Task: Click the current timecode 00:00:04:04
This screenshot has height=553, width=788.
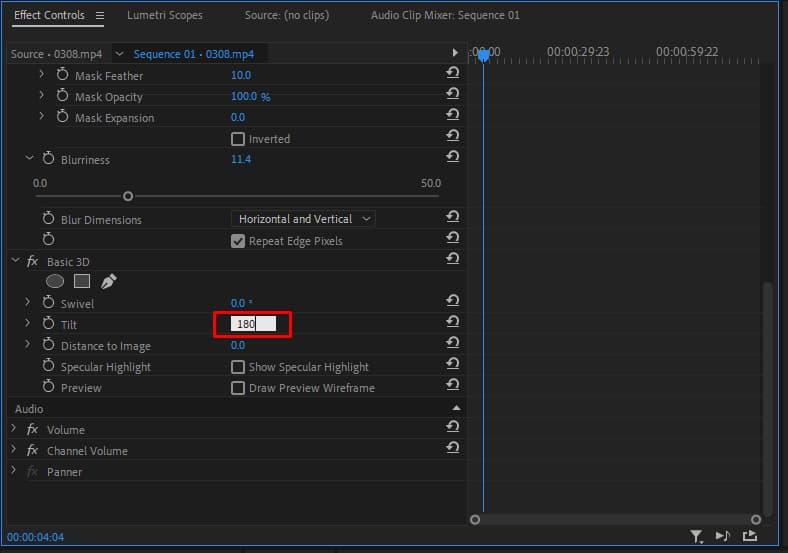Action: tap(36, 537)
